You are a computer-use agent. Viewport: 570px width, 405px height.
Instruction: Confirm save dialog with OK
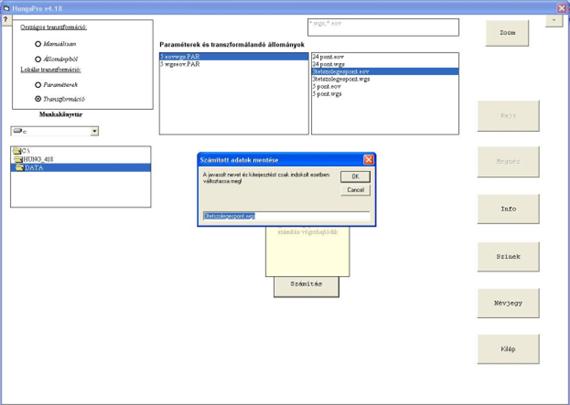coord(356,177)
